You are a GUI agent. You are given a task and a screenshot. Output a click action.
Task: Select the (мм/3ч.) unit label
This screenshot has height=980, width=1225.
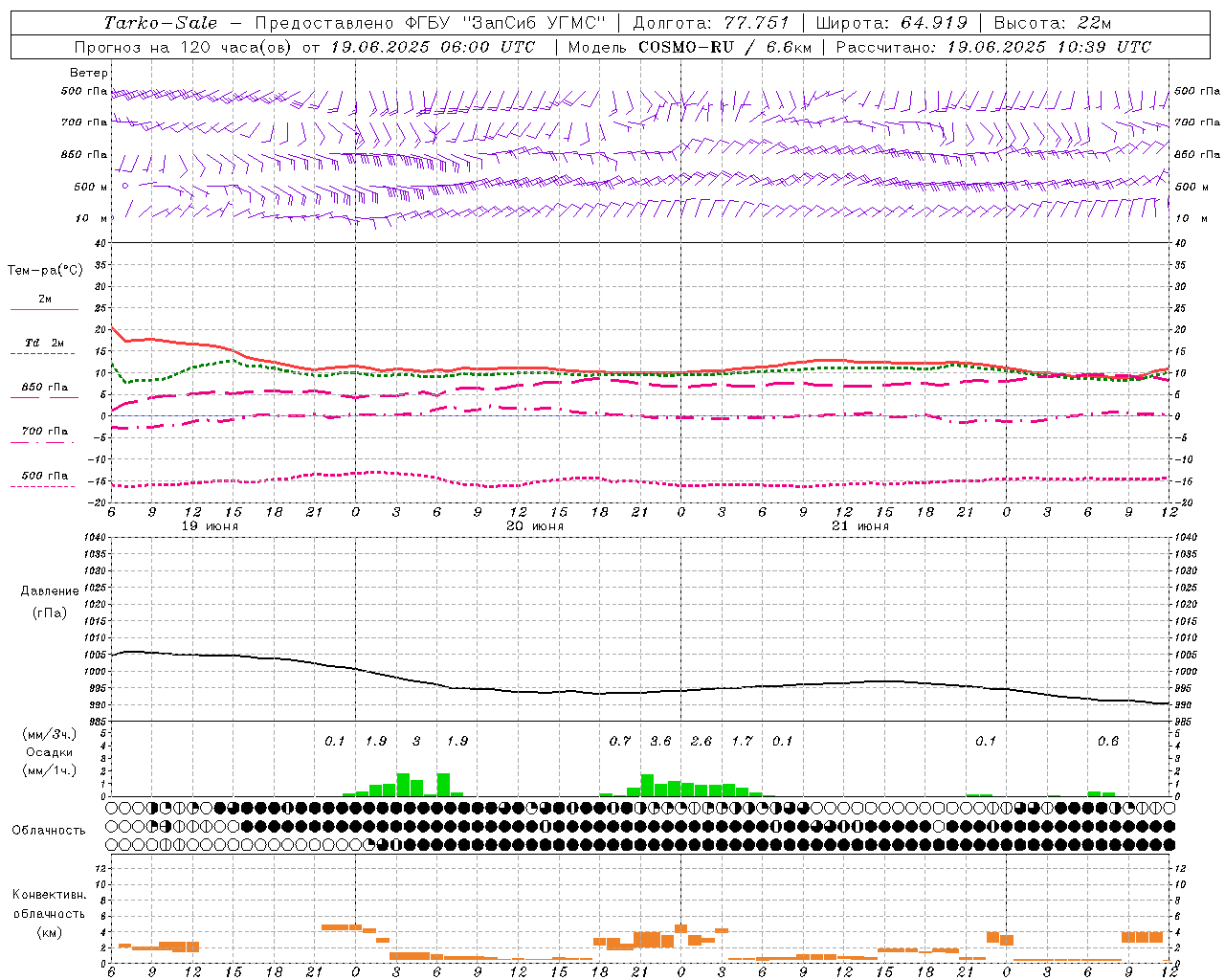(50, 735)
